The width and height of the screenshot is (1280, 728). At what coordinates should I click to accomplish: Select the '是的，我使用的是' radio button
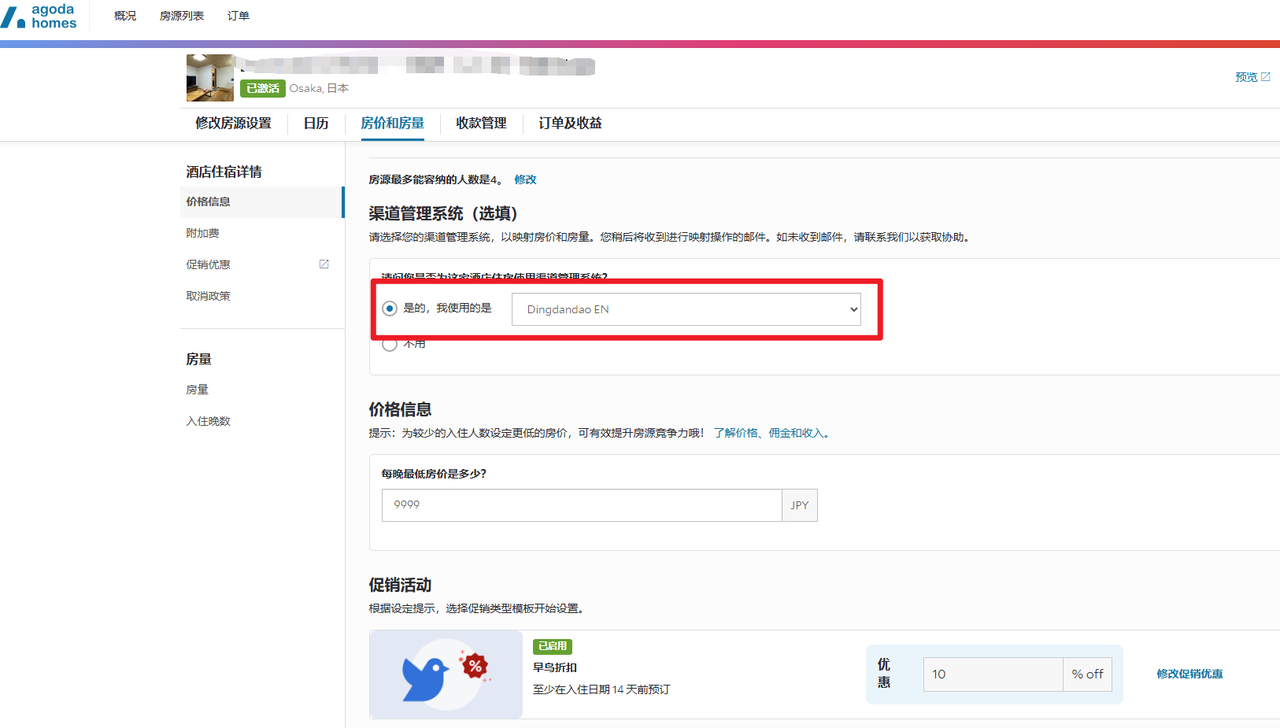point(390,309)
